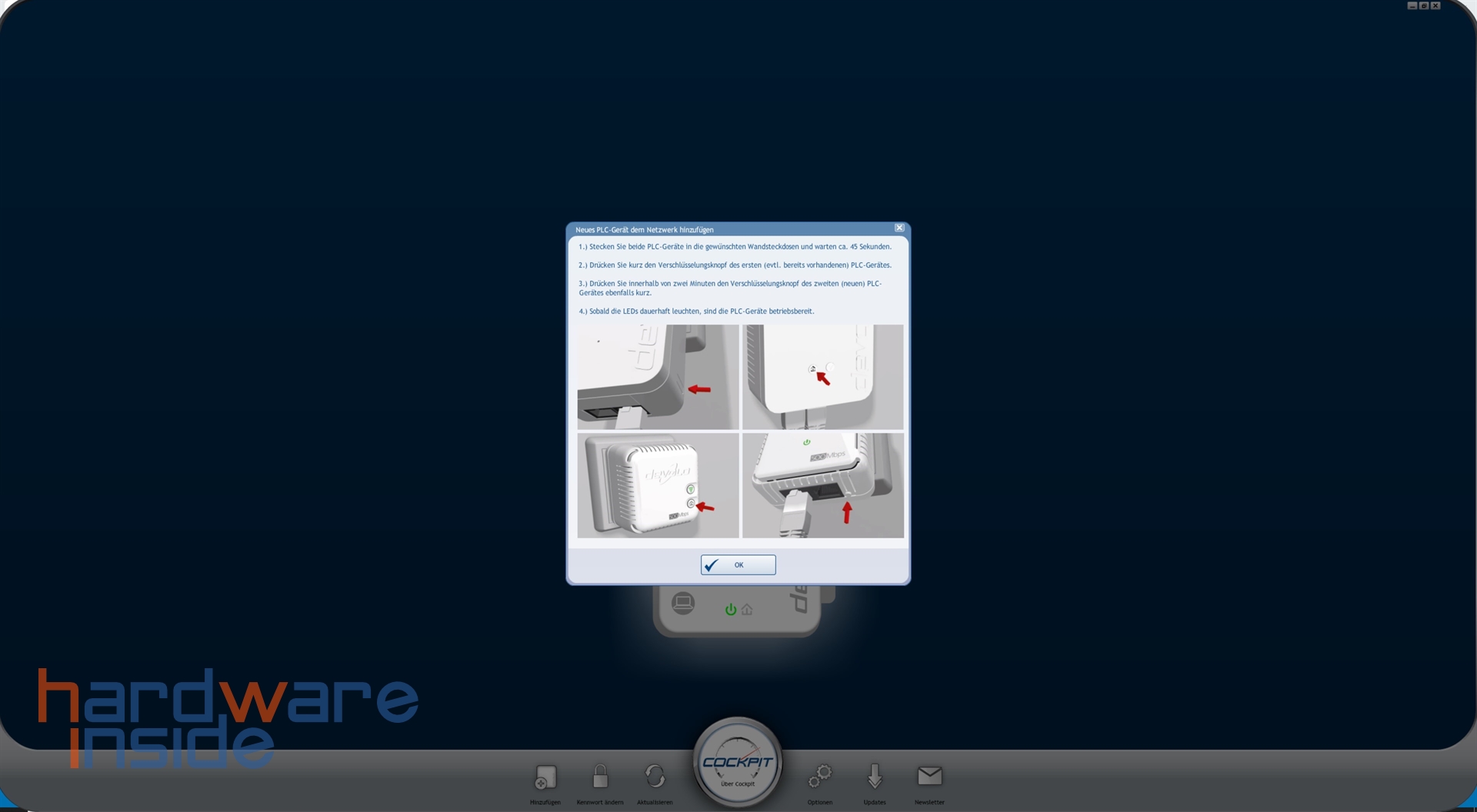This screenshot has height=812, width=1477.
Task: Click the white adapter encryption button illustration
Action: pyautogui.click(x=822, y=377)
